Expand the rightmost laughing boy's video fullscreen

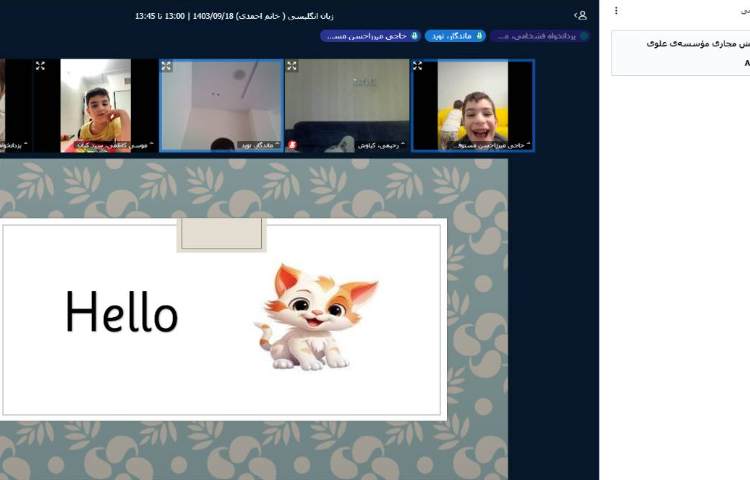click(x=418, y=66)
